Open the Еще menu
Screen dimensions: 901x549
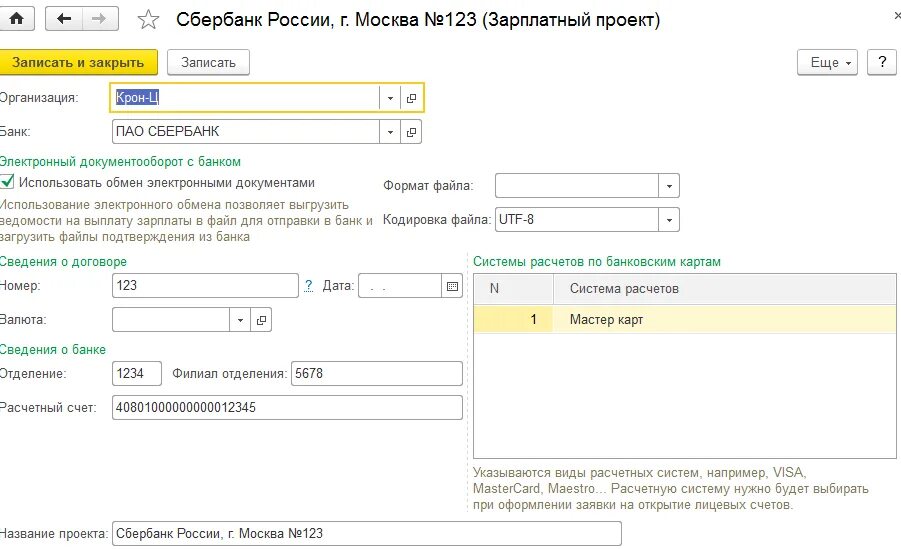(827, 62)
